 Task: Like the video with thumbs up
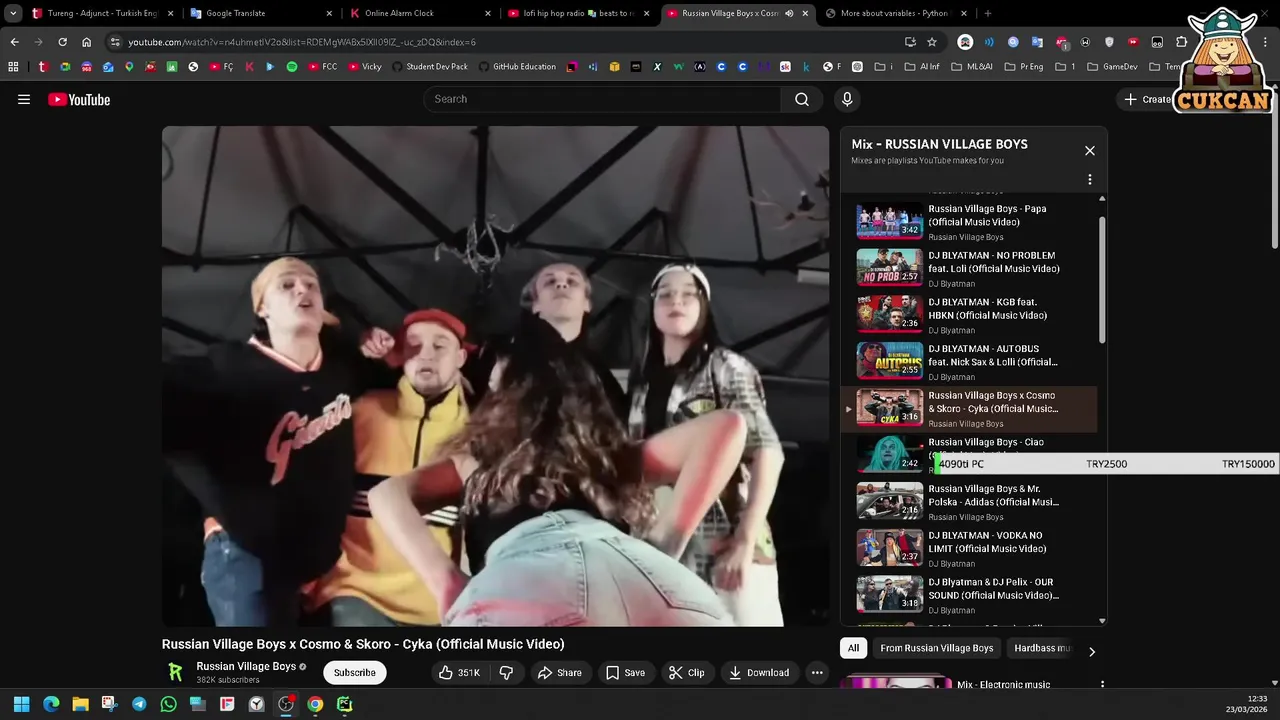coord(459,673)
